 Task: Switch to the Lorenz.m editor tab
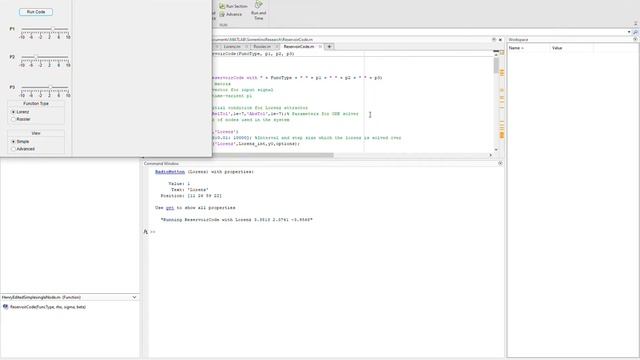[232, 47]
